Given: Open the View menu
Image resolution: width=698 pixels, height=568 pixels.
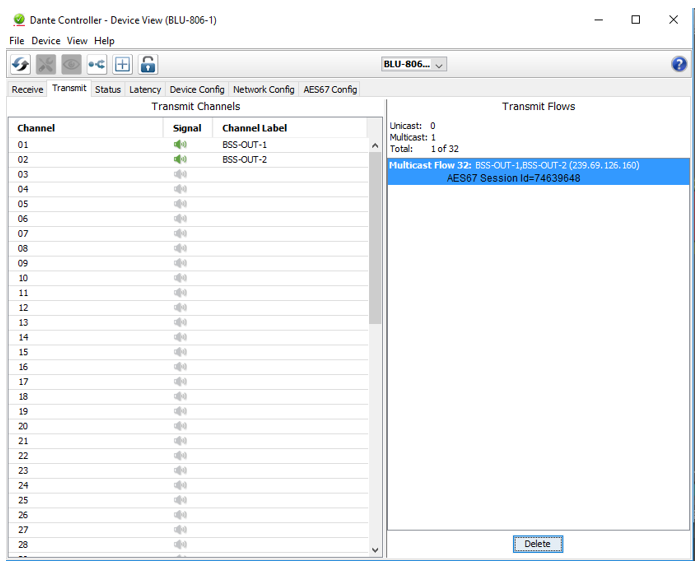Looking at the screenshot, I should [77, 41].
